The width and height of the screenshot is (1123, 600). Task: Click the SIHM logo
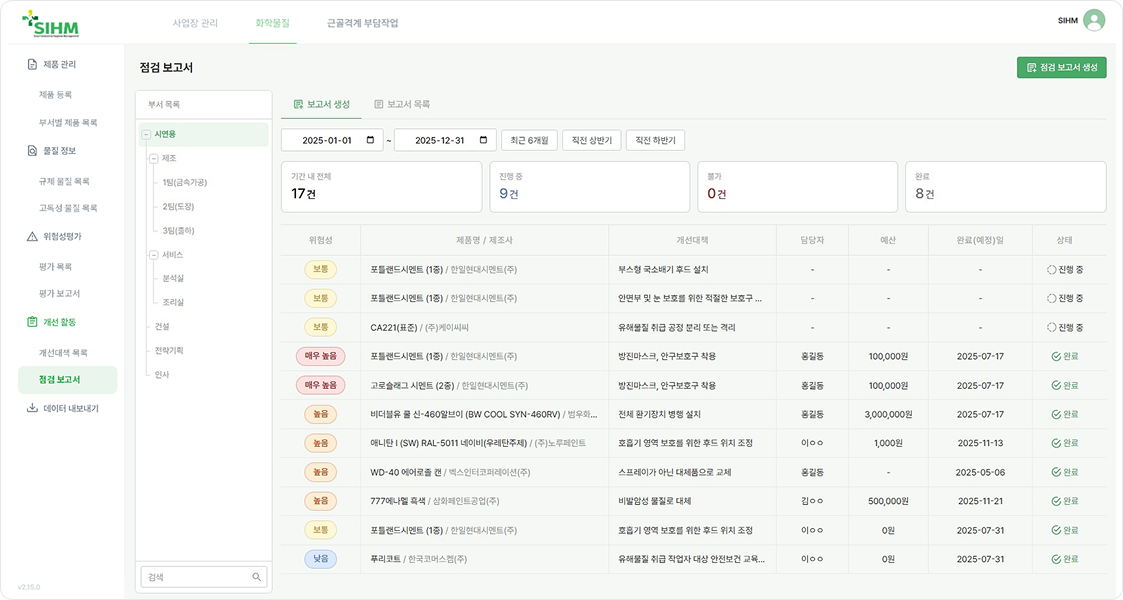coord(50,24)
